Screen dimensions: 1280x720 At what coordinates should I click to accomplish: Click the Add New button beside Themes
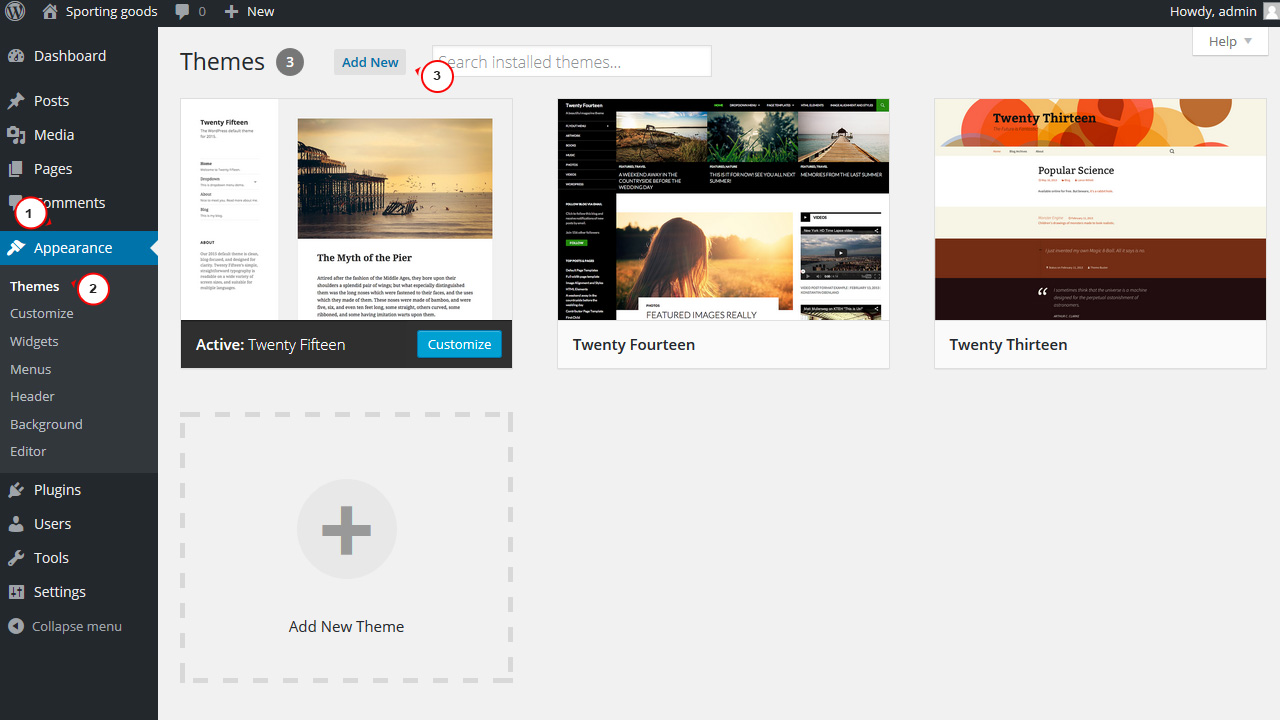point(370,62)
